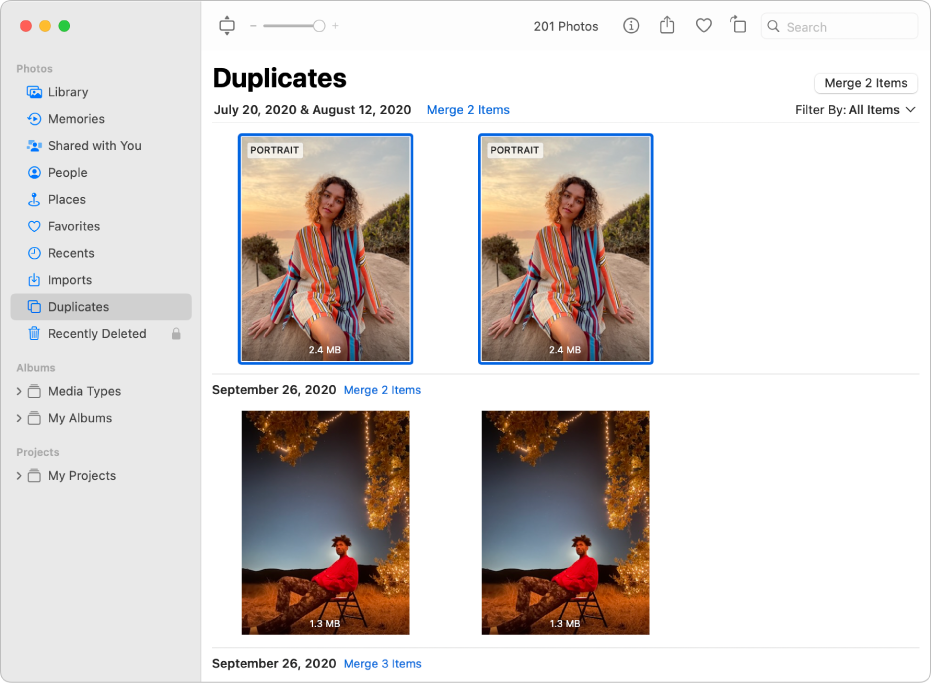The height and width of the screenshot is (684, 932).
Task: Open the Share icon in the toolbar
Action: (667, 26)
